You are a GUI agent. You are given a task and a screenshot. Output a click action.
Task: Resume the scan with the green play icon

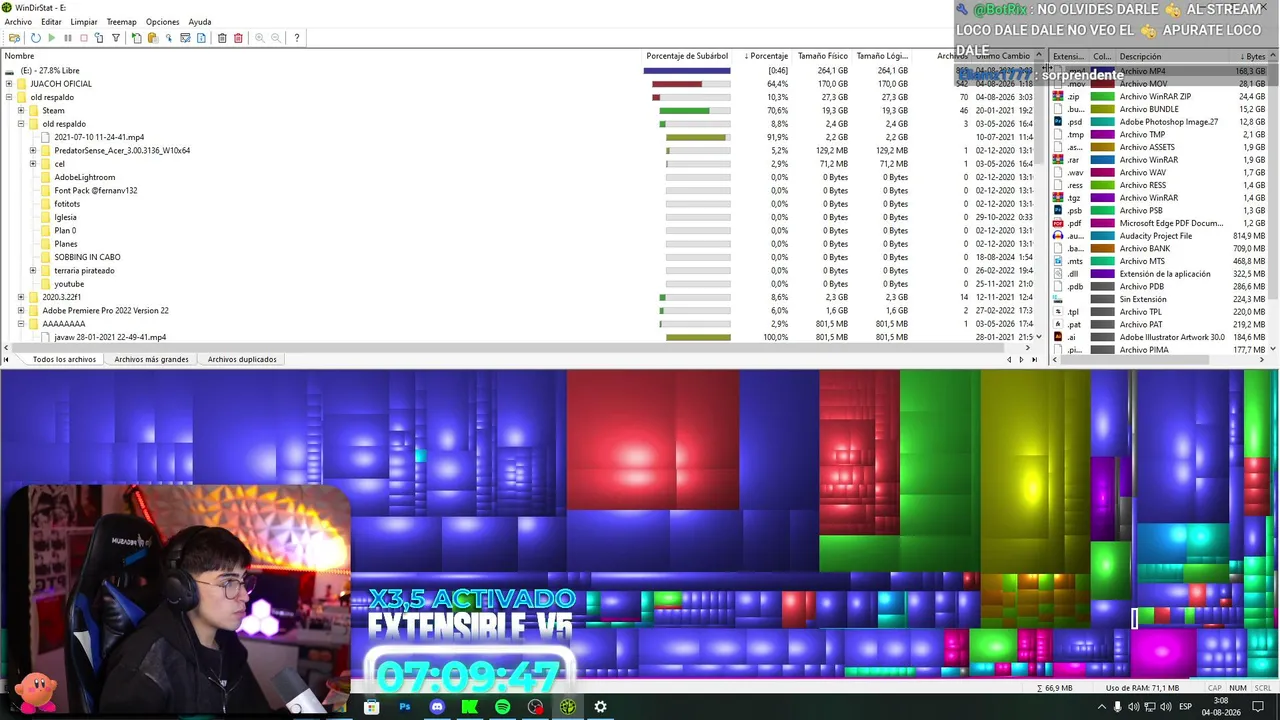pos(51,38)
